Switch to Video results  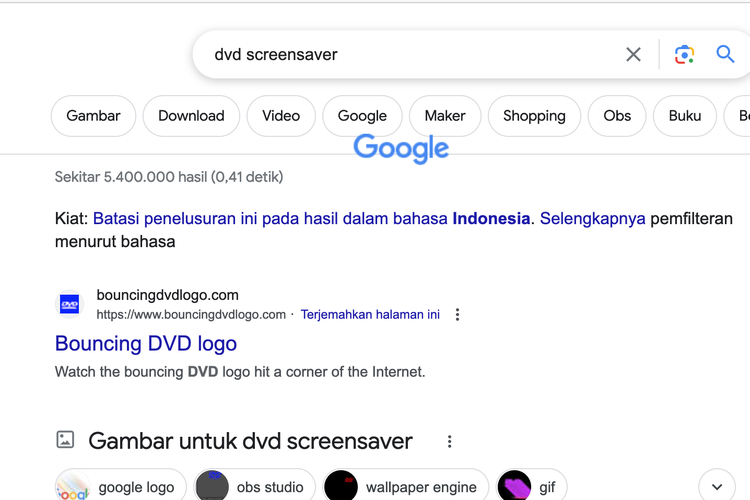point(281,116)
